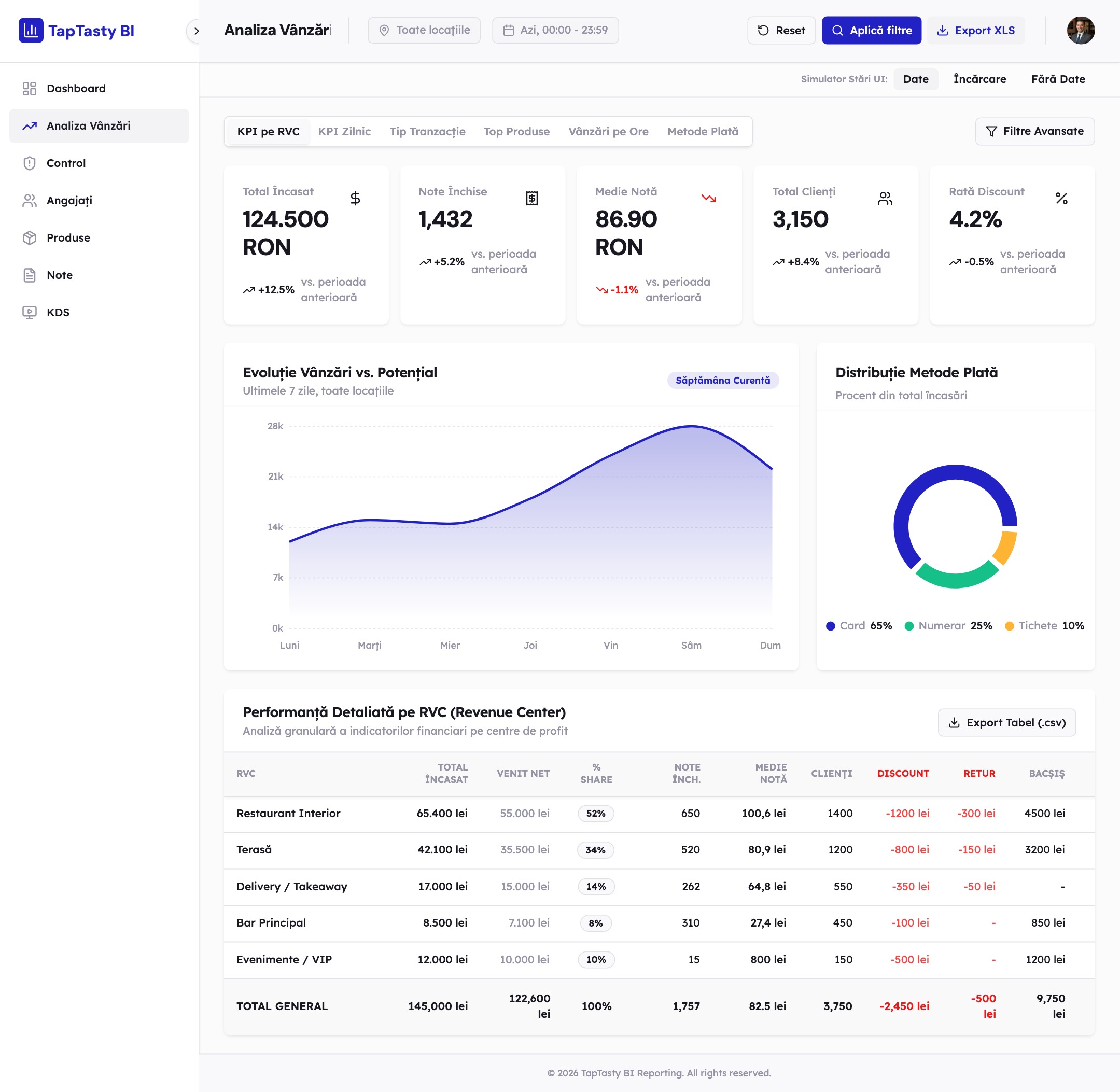Click the -1.1% trend indicator
Viewport: 1120px width, 1092px height.
tap(617, 290)
